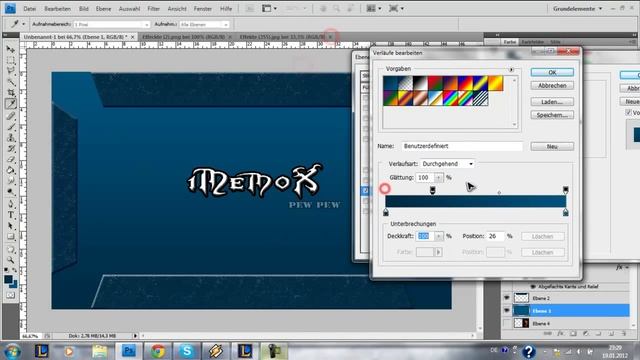
Task: Select the Pen tool
Action: click(11, 204)
